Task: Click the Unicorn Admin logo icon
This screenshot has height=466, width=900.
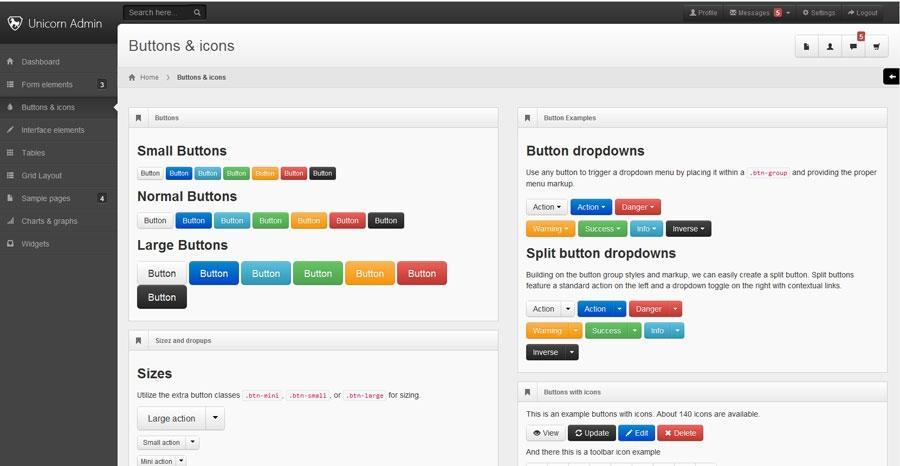Action: click(x=15, y=24)
